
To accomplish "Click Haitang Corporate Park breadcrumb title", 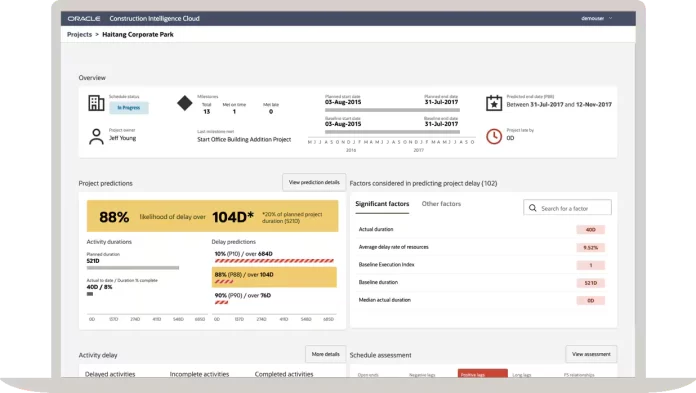I will (138, 35).
